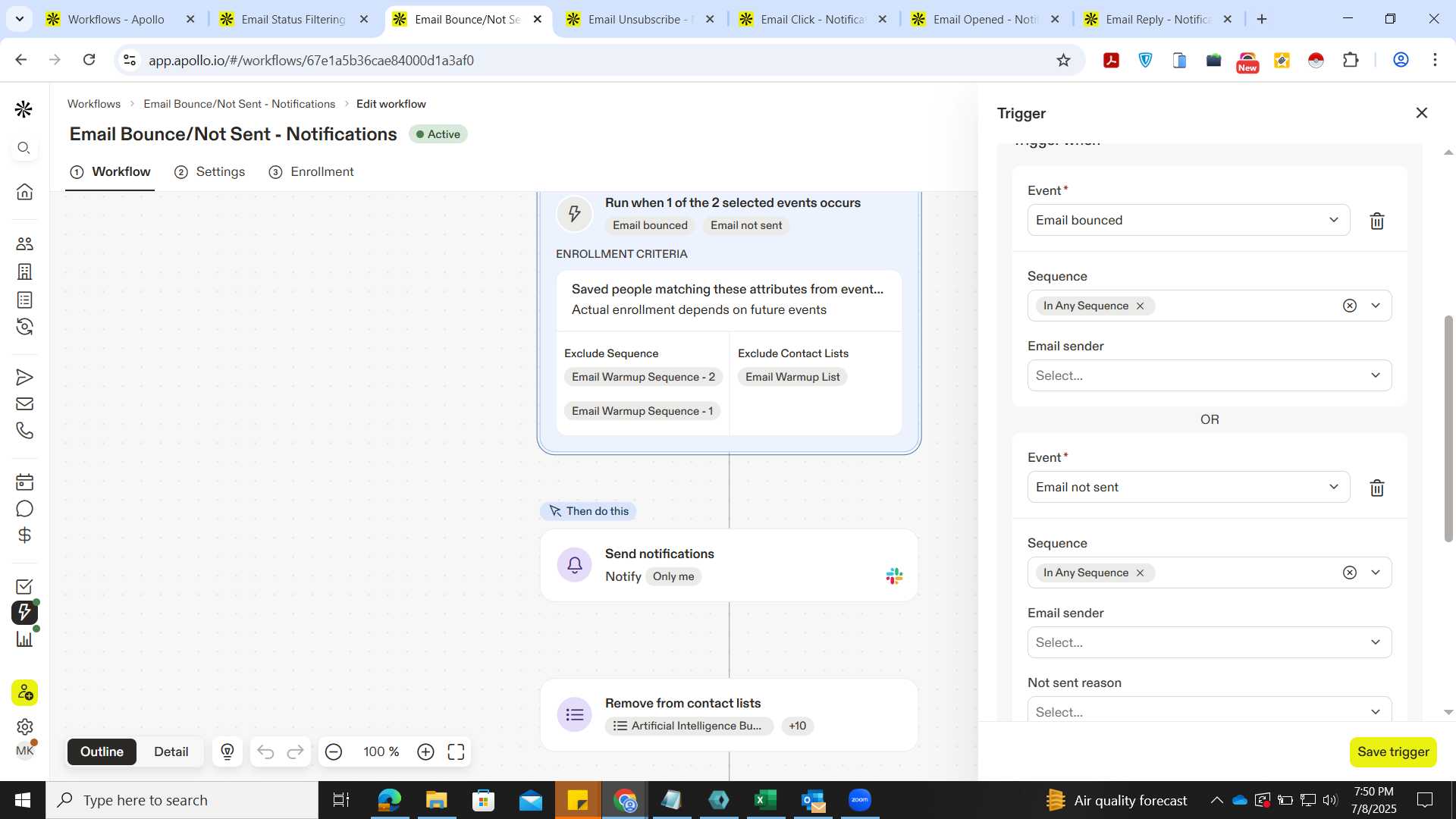Undo last workflow change
Image resolution: width=1456 pixels, height=819 pixels.
[x=265, y=752]
